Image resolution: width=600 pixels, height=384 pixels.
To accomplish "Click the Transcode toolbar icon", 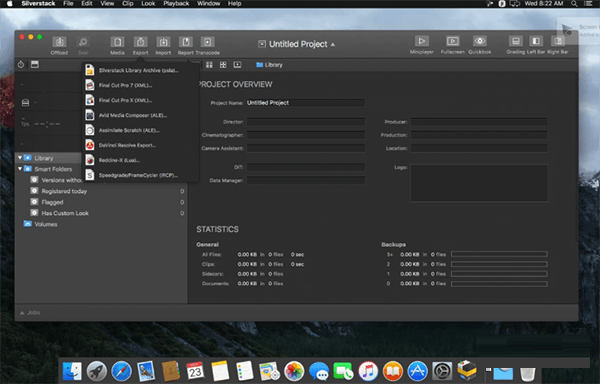I will tap(207, 42).
